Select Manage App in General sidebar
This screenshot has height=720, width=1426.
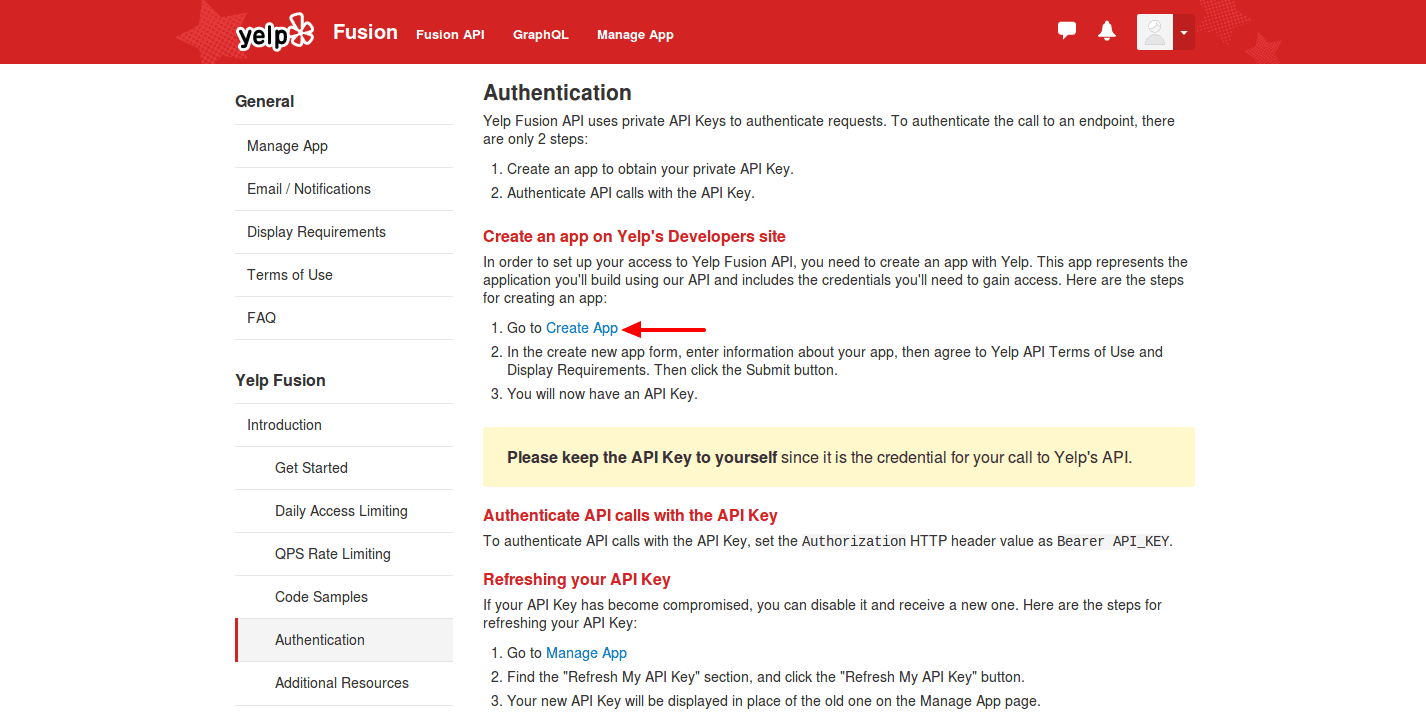pyautogui.click(x=287, y=146)
